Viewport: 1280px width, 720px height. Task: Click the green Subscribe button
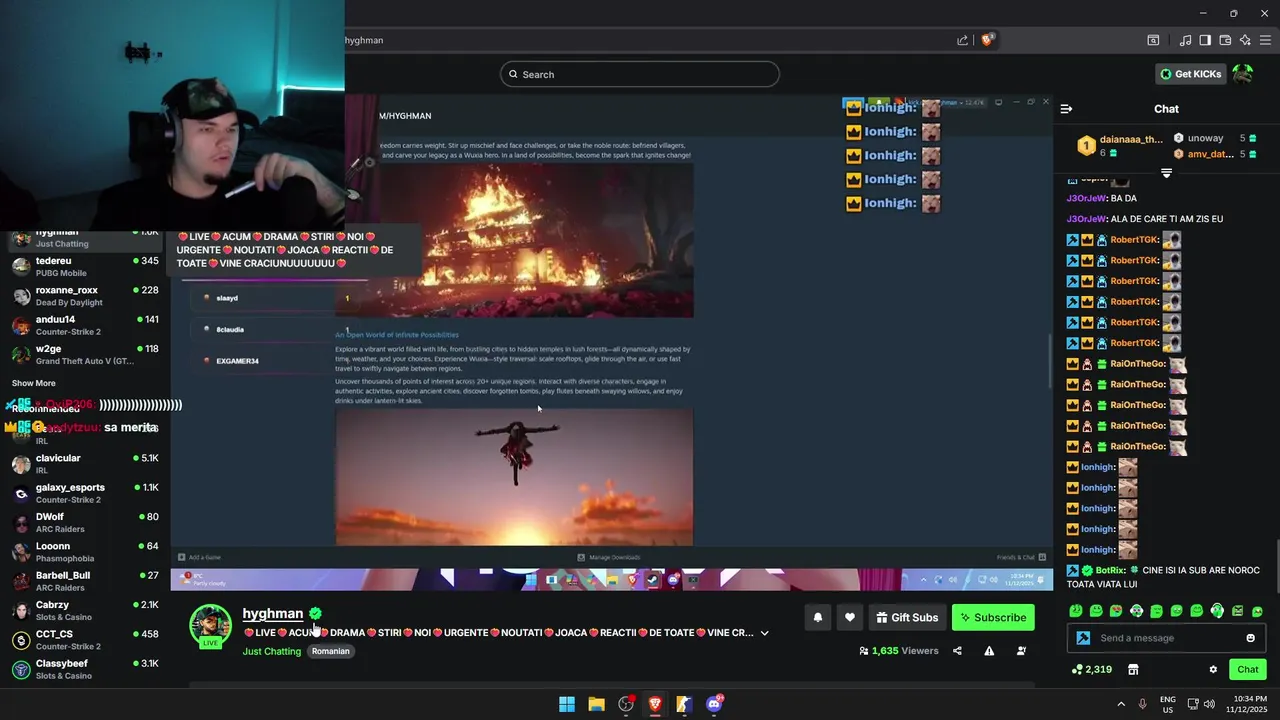(x=993, y=618)
